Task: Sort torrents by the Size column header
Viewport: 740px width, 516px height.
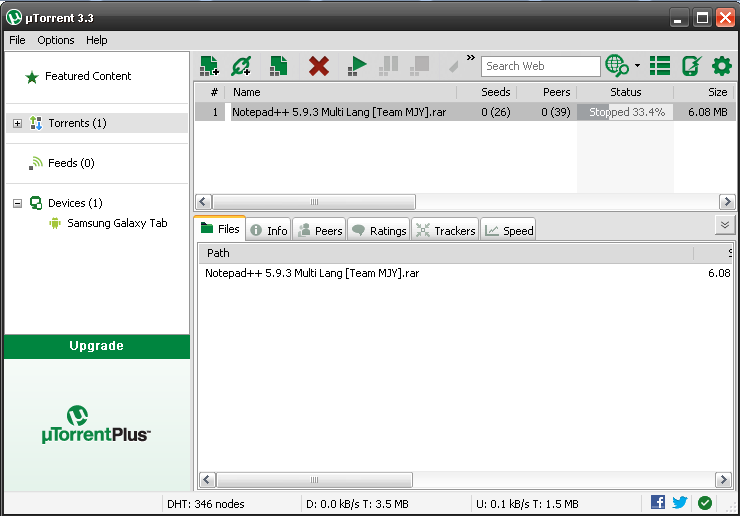Action: coord(704,92)
